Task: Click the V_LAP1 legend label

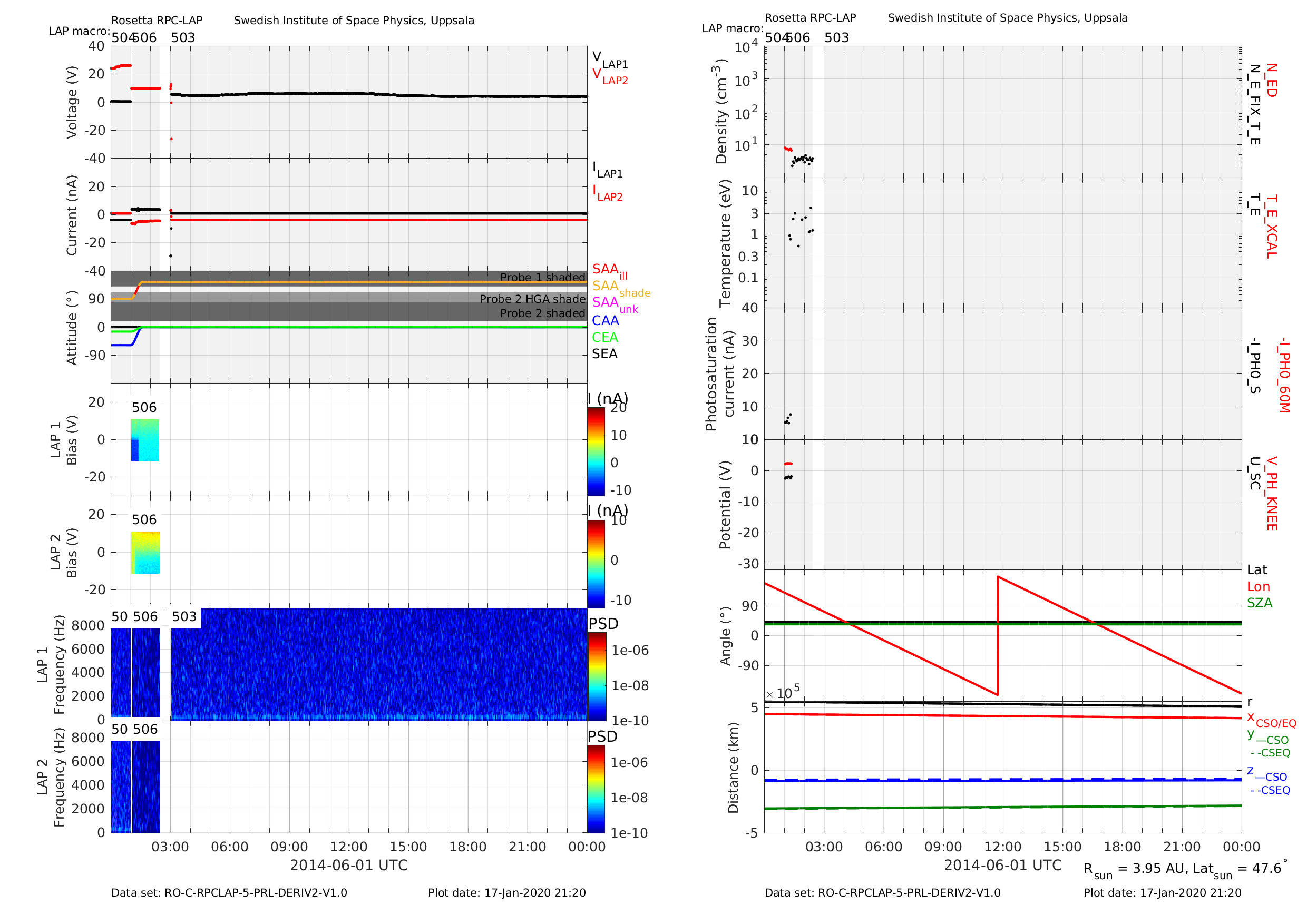Action: (x=610, y=59)
